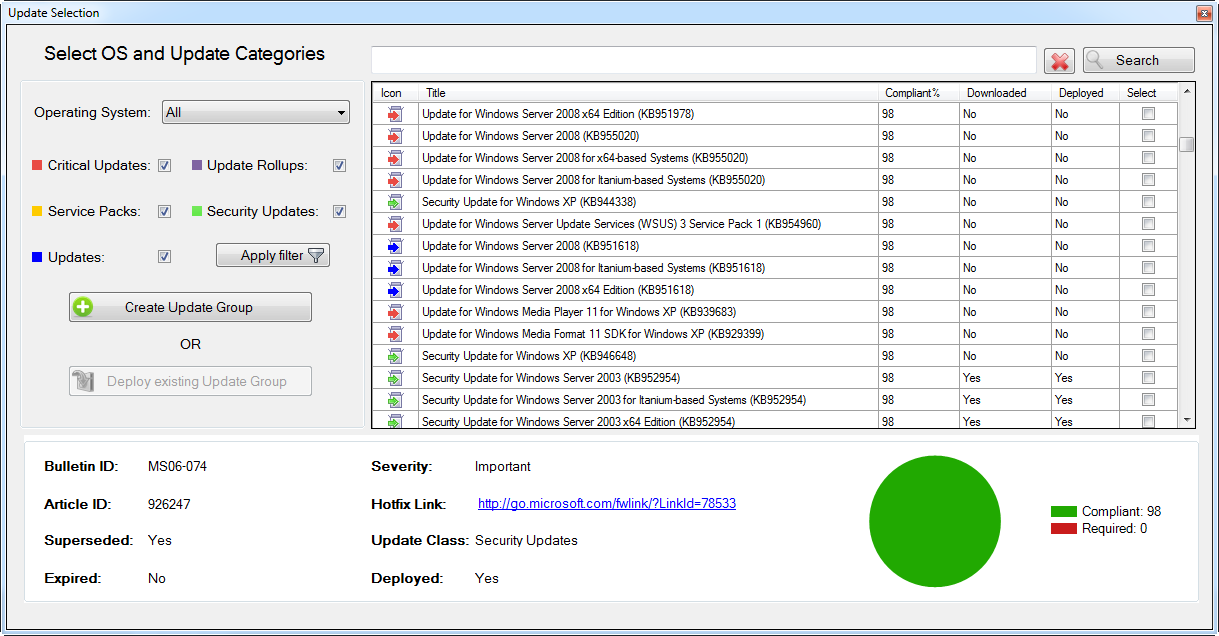Click icon for Server 2003 Itanium-based KB952954
1219x636 pixels.
click(394, 400)
